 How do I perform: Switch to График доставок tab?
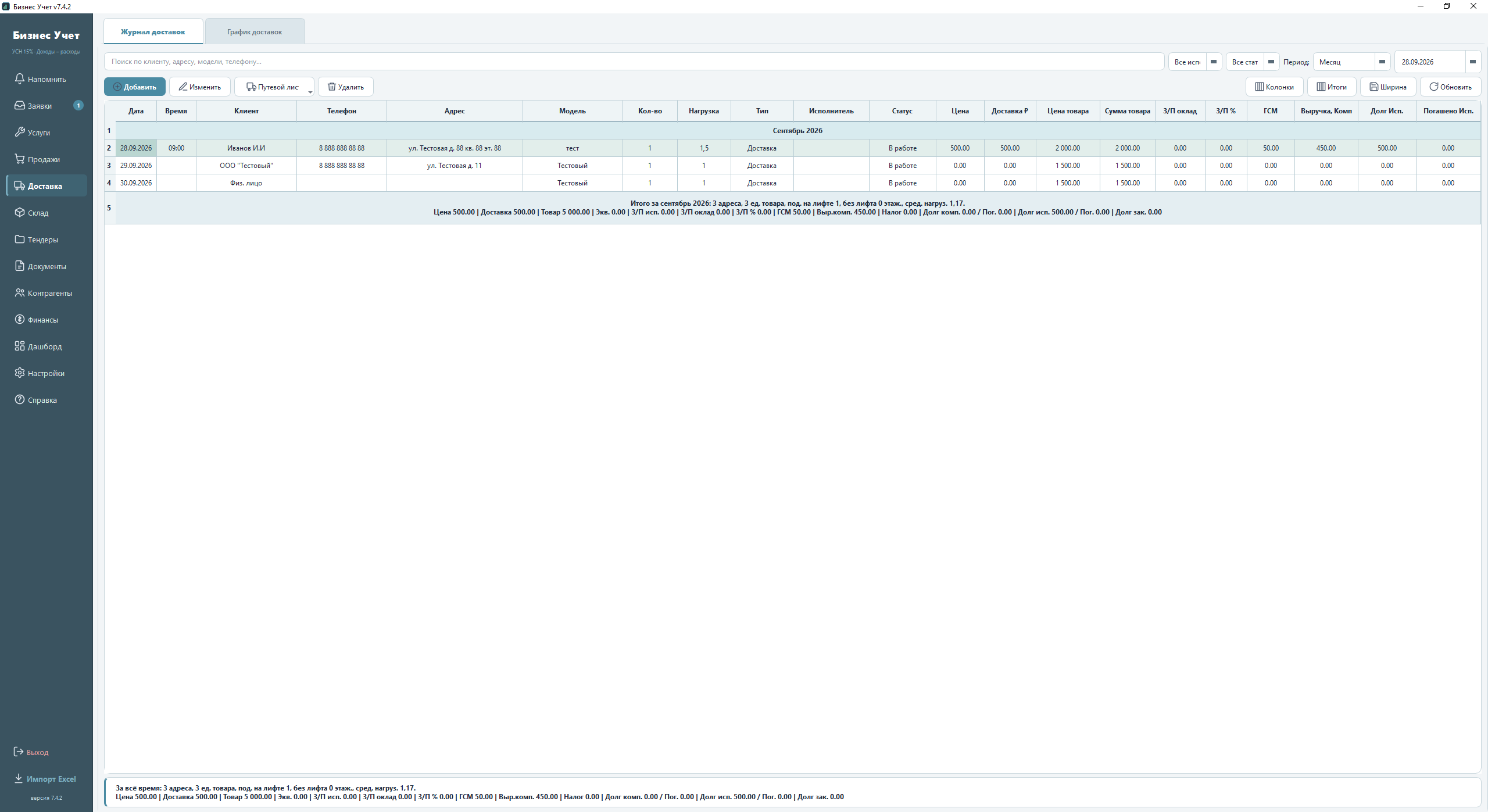tap(255, 31)
